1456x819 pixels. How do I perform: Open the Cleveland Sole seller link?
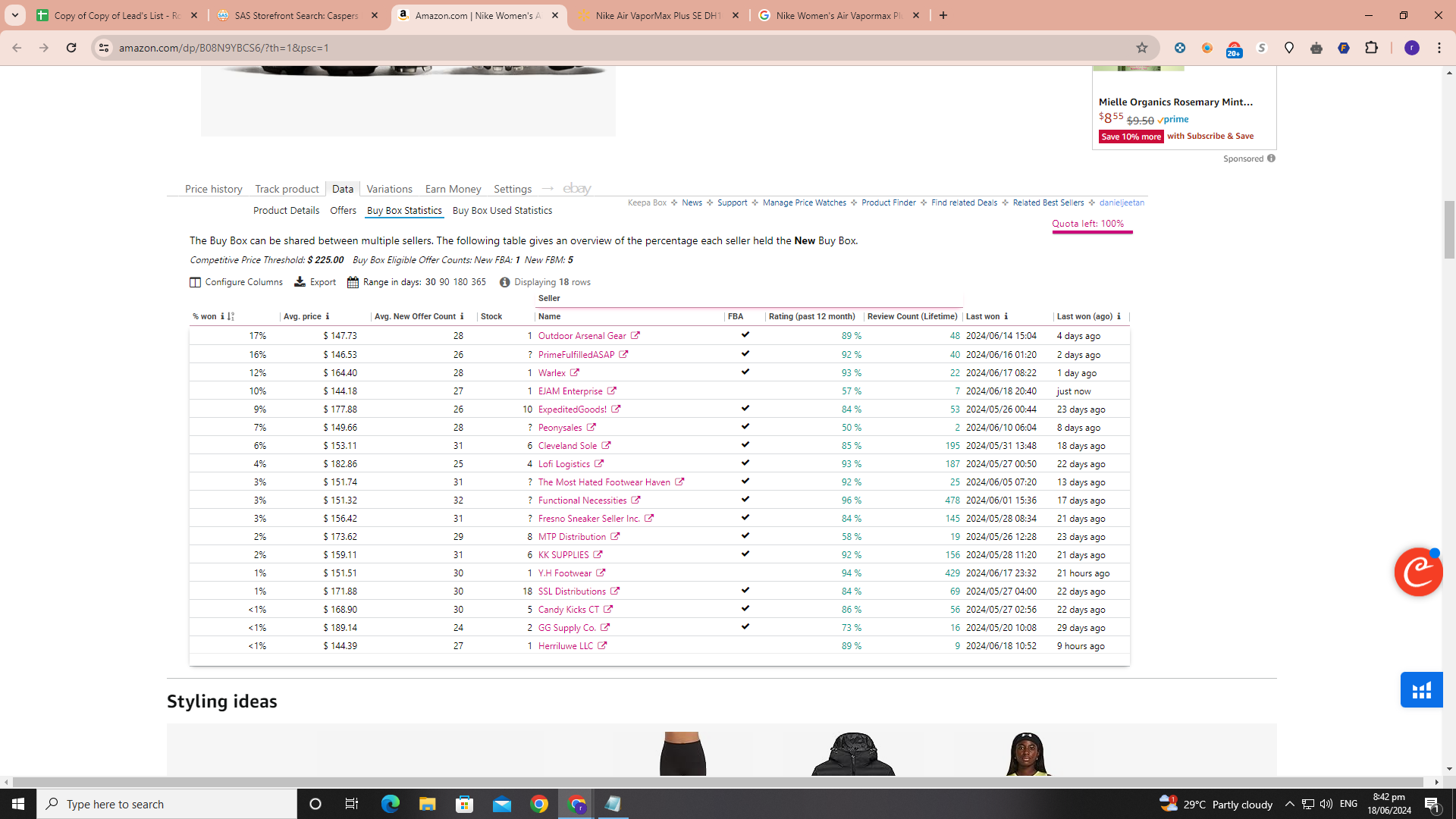pos(567,446)
